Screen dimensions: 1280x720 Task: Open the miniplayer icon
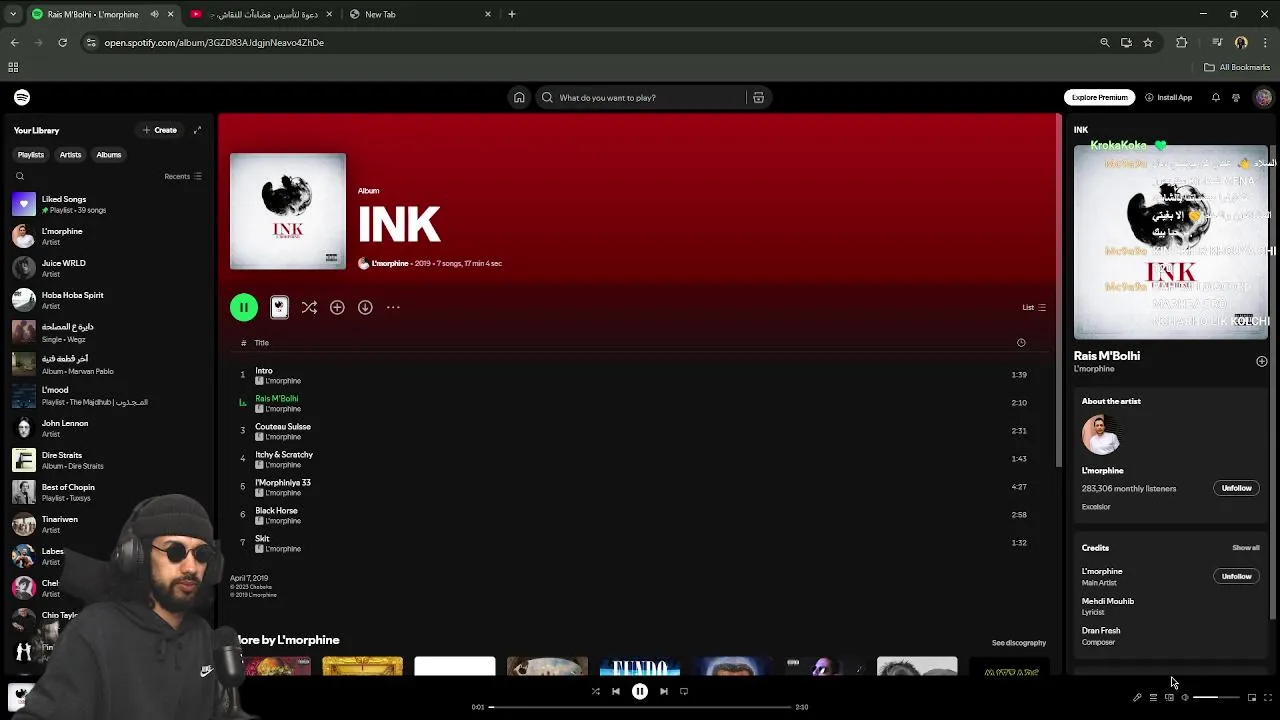1251,697
